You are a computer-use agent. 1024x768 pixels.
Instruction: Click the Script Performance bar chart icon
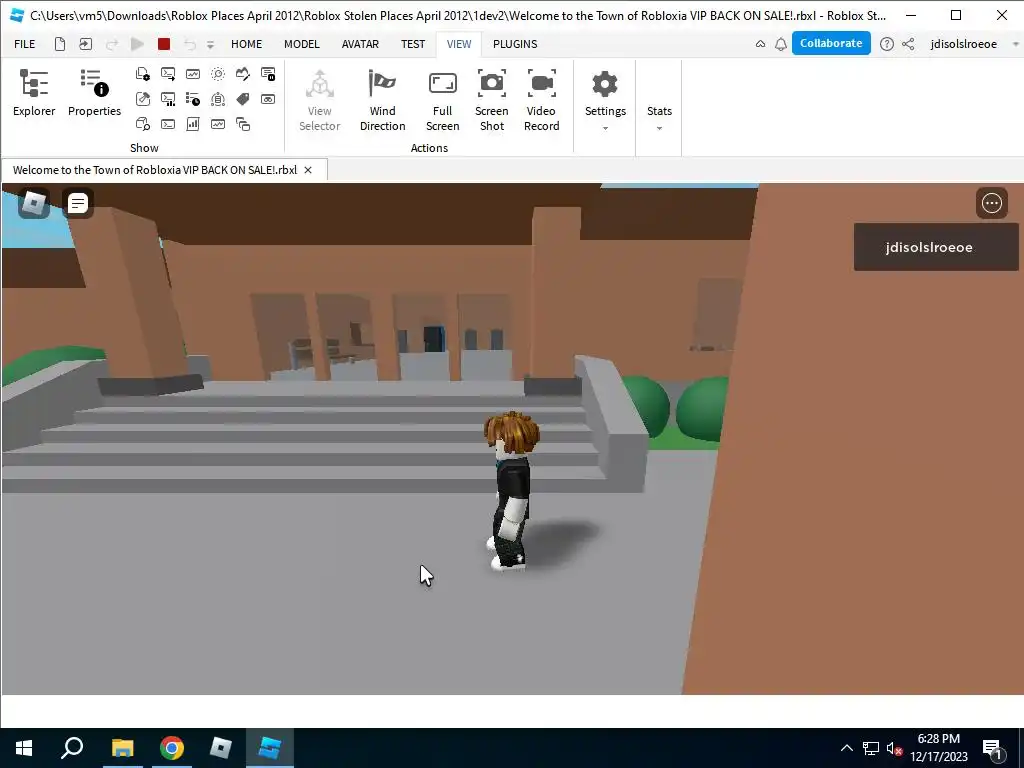(x=193, y=124)
